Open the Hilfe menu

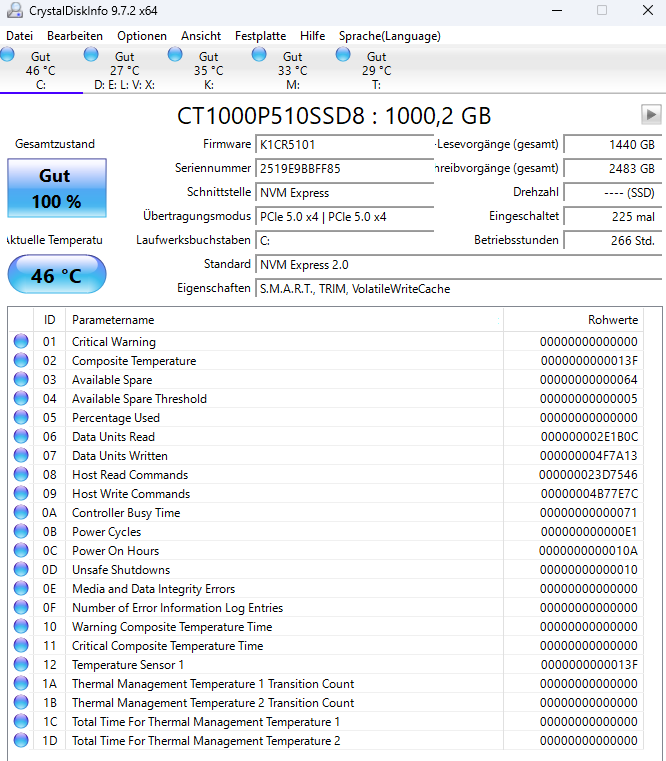[x=312, y=36]
